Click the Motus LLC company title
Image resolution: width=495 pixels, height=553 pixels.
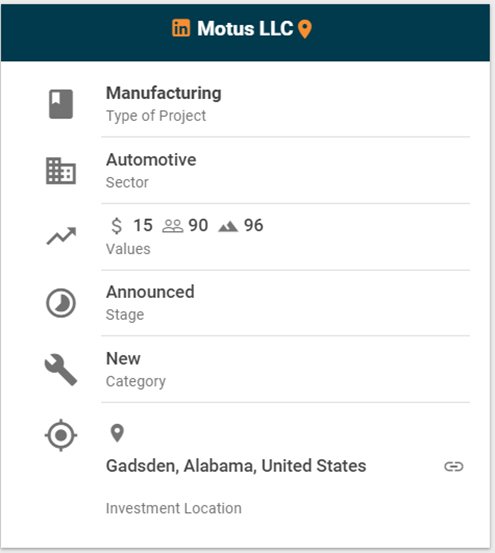(x=245, y=29)
